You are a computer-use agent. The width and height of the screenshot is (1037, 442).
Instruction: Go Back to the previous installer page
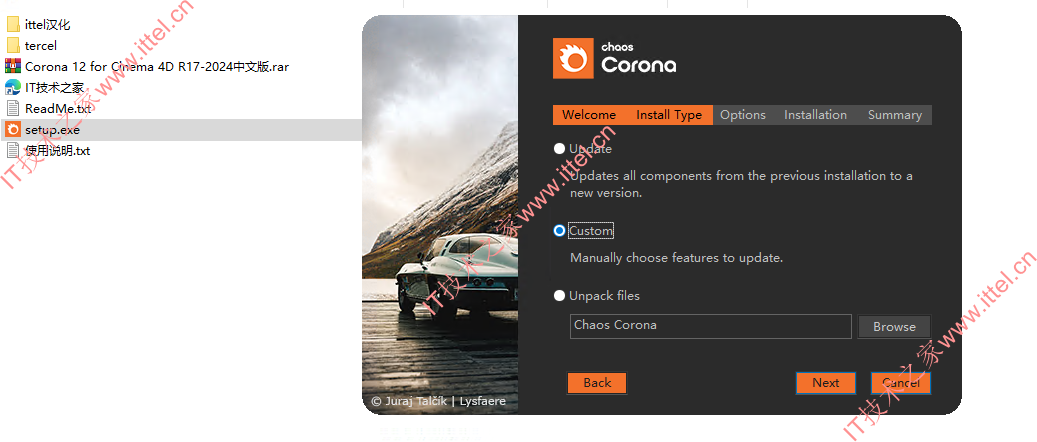(x=597, y=383)
